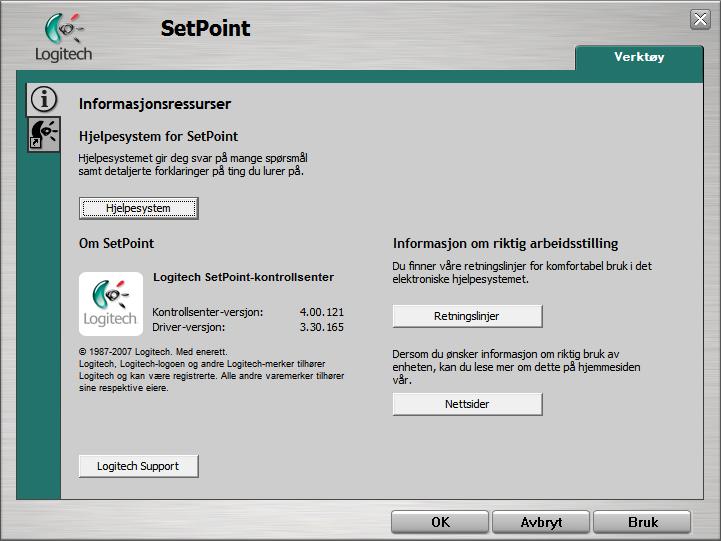Select the Logitech shortcut sidebar icon
The width and height of the screenshot is (721, 541).
pyautogui.click(x=44, y=134)
